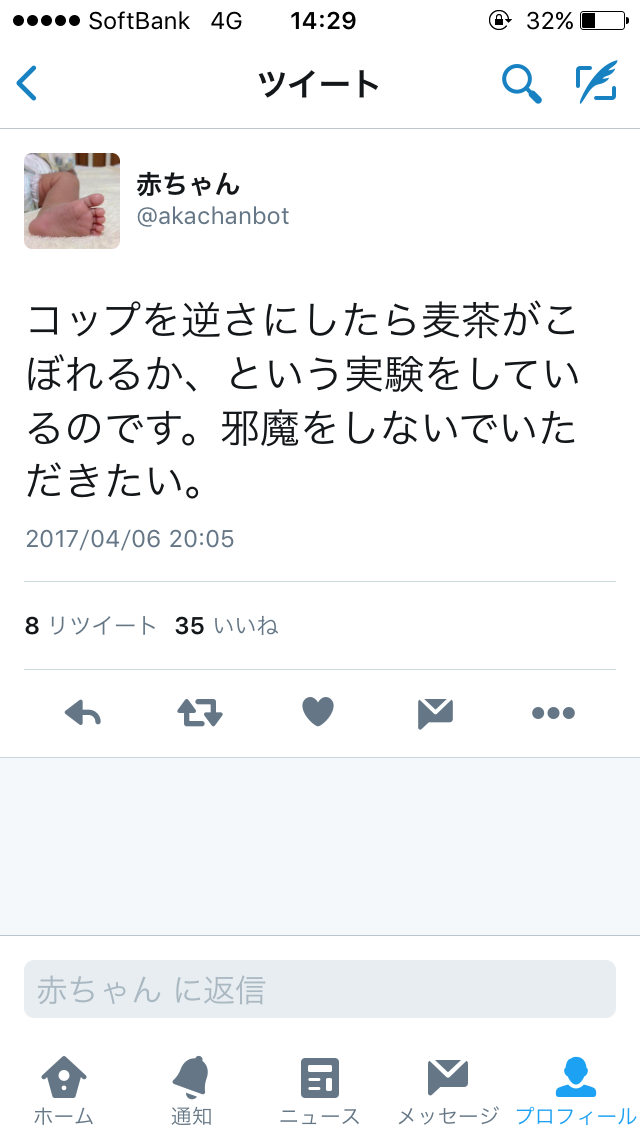Compose a new tweet with quill icon
The height and width of the screenshot is (1136, 640).
click(597, 82)
